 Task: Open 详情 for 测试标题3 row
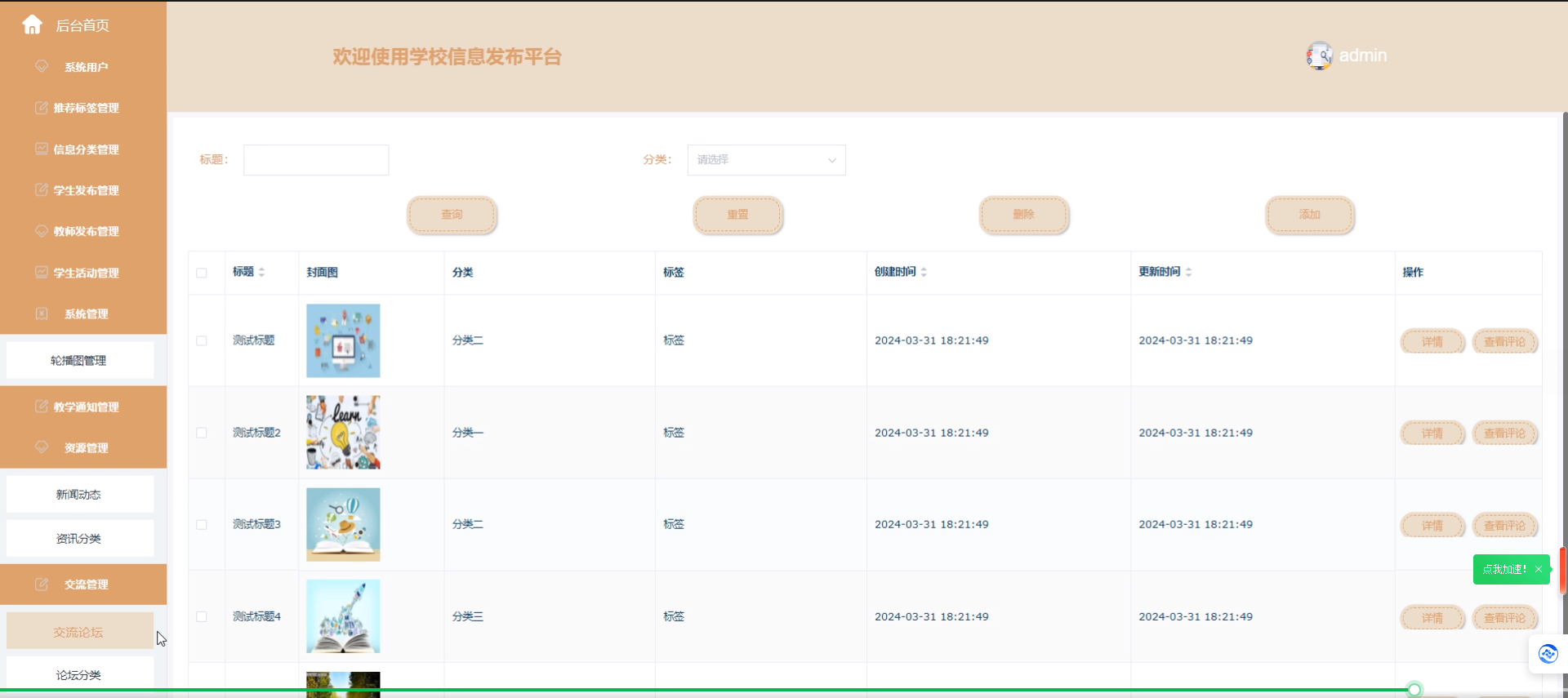[x=1432, y=526]
